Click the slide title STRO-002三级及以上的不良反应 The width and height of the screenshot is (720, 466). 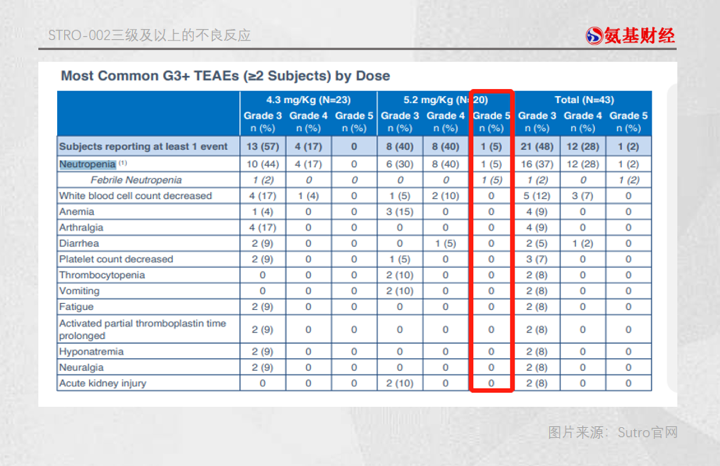click(x=149, y=35)
